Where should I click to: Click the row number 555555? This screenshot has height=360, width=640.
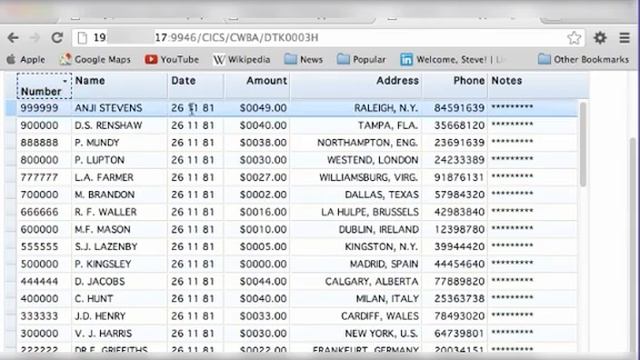coord(40,247)
